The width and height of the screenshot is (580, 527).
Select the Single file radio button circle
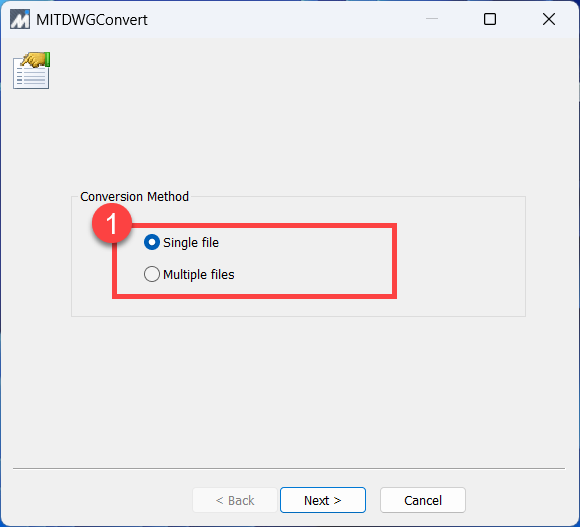152,242
